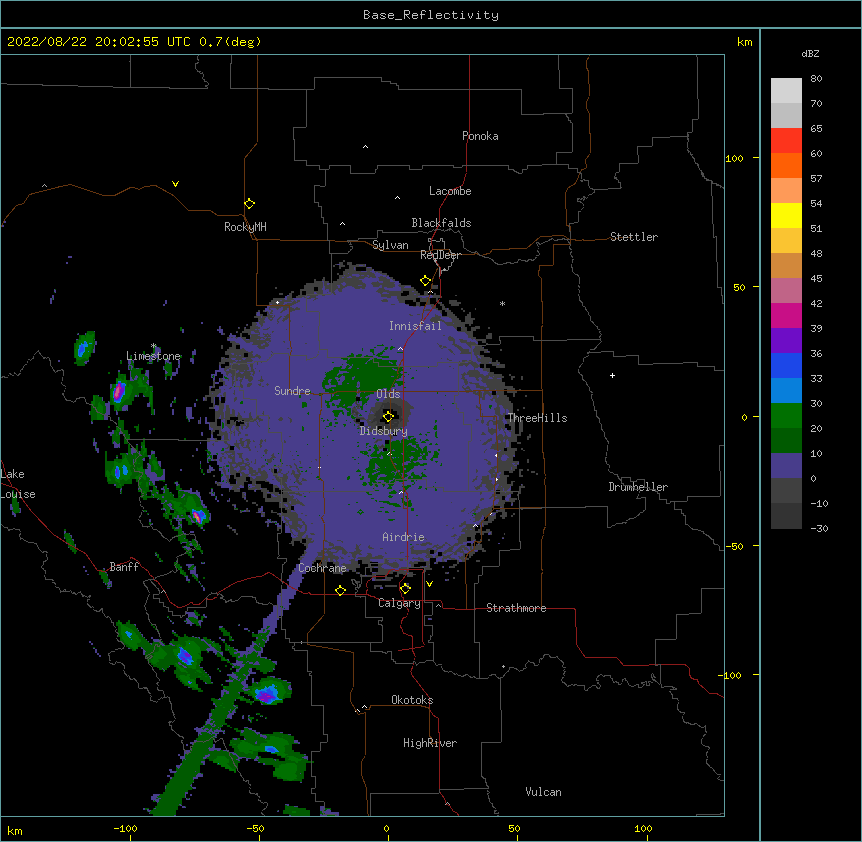862x842 pixels.
Task: Click the Calgary label
Action: click(399, 603)
